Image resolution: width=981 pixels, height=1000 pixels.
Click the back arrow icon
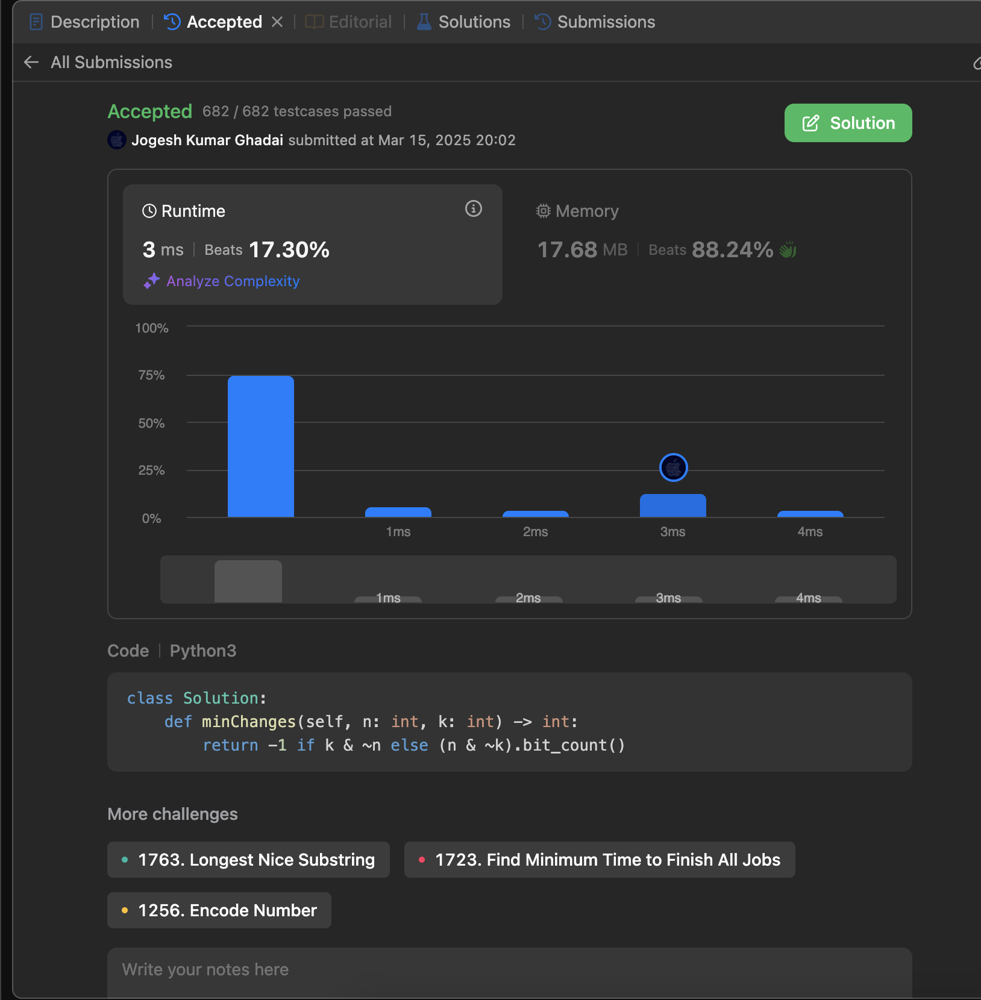pyautogui.click(x=31, y=62)
